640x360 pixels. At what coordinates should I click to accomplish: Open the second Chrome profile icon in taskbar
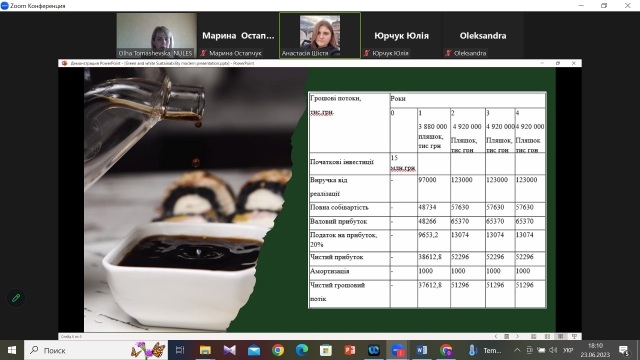446,350
